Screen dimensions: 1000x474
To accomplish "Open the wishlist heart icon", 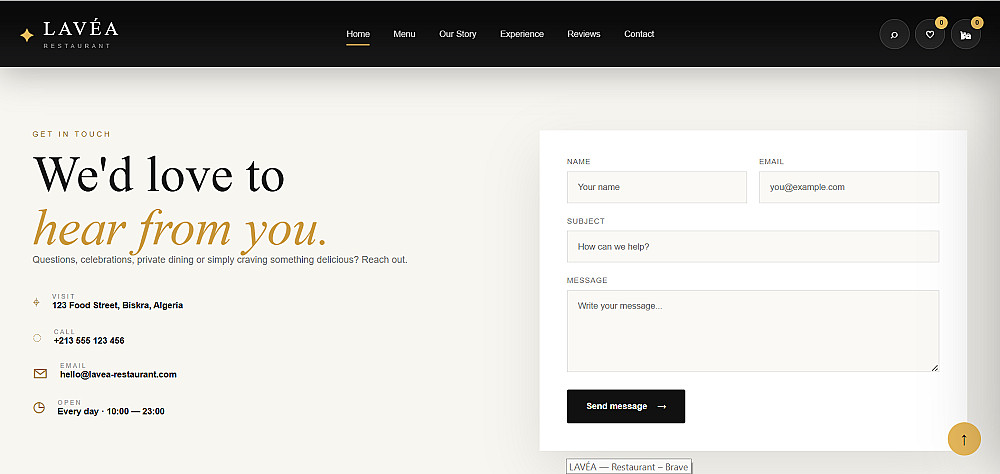I will click(930, 34).
